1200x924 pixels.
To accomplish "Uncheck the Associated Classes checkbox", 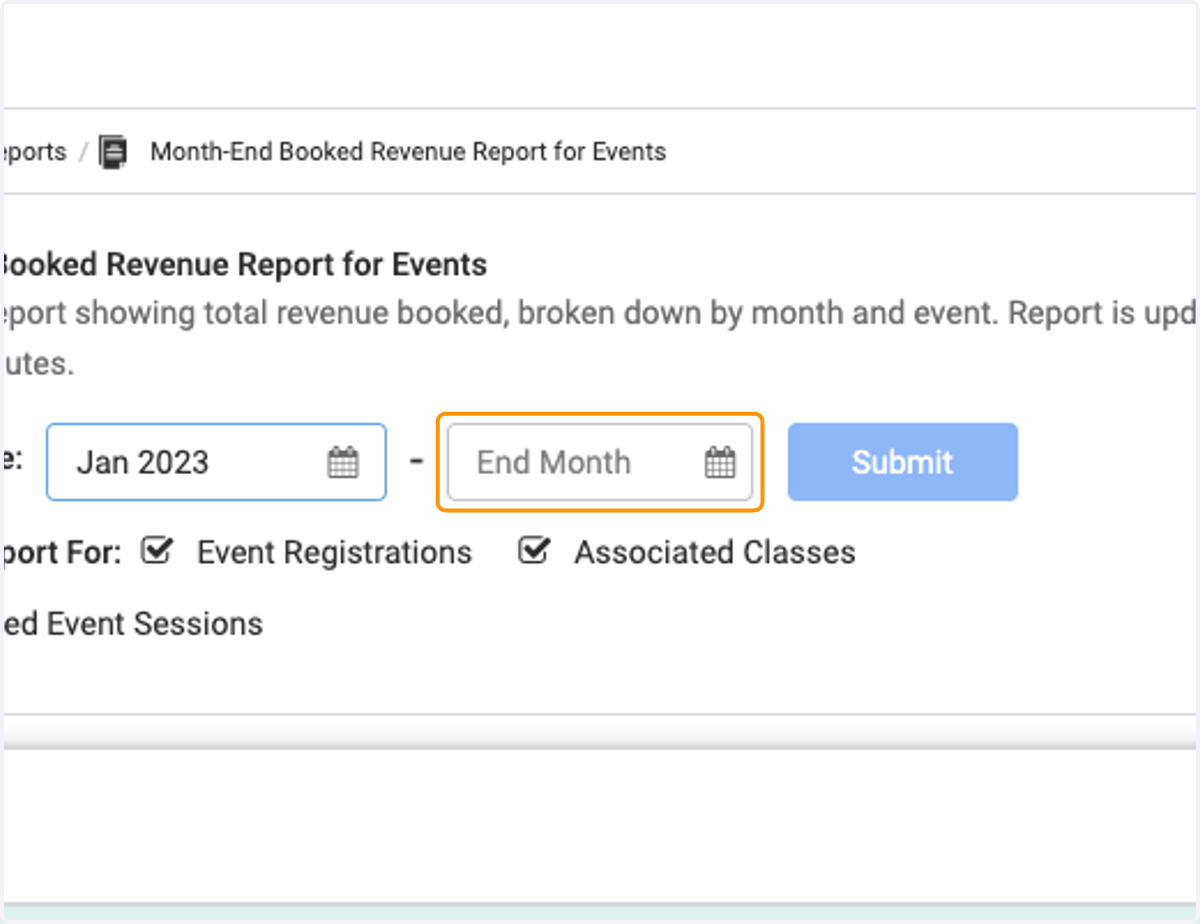I will coord(534,550).
